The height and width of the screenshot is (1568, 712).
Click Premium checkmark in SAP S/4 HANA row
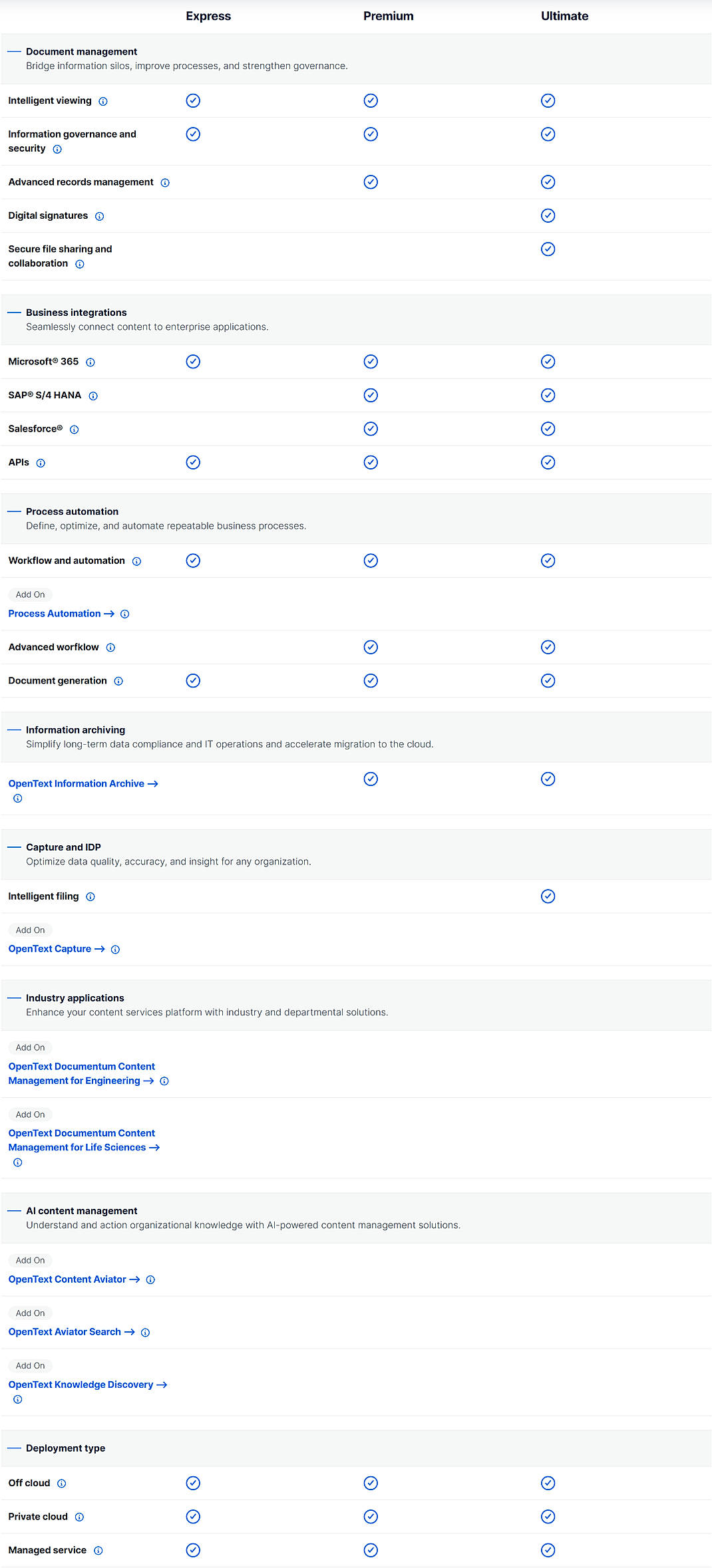tap(371, 395)
